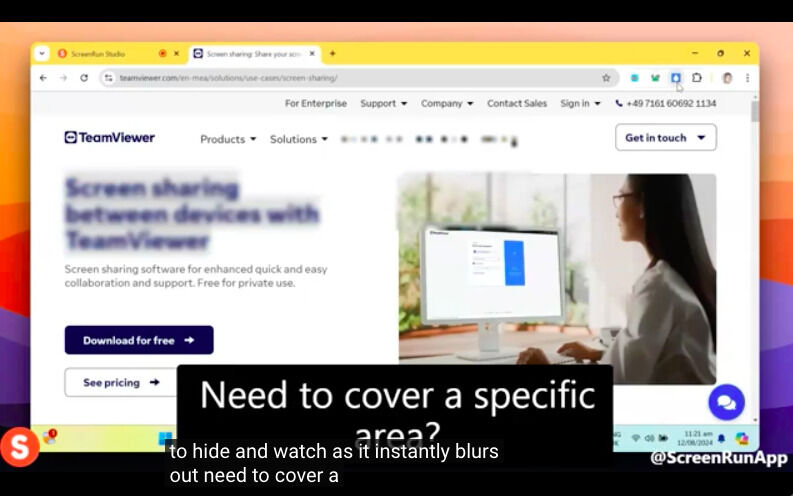Click the Chrome profile avatar icon
Screen dimensions: 793x496
pyautogui.click(x=727, y=78)
